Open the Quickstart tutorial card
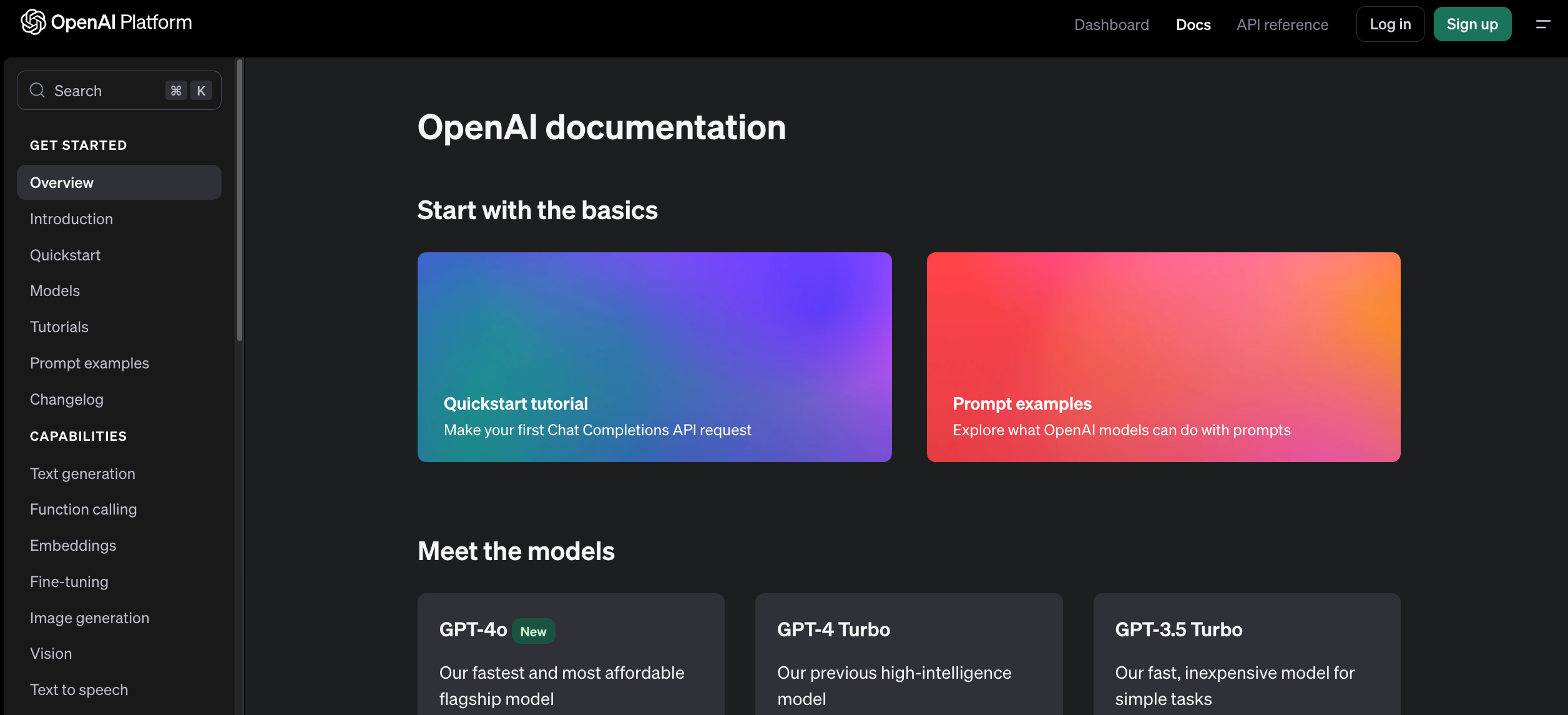1568x715 pixels. point(654,357)
